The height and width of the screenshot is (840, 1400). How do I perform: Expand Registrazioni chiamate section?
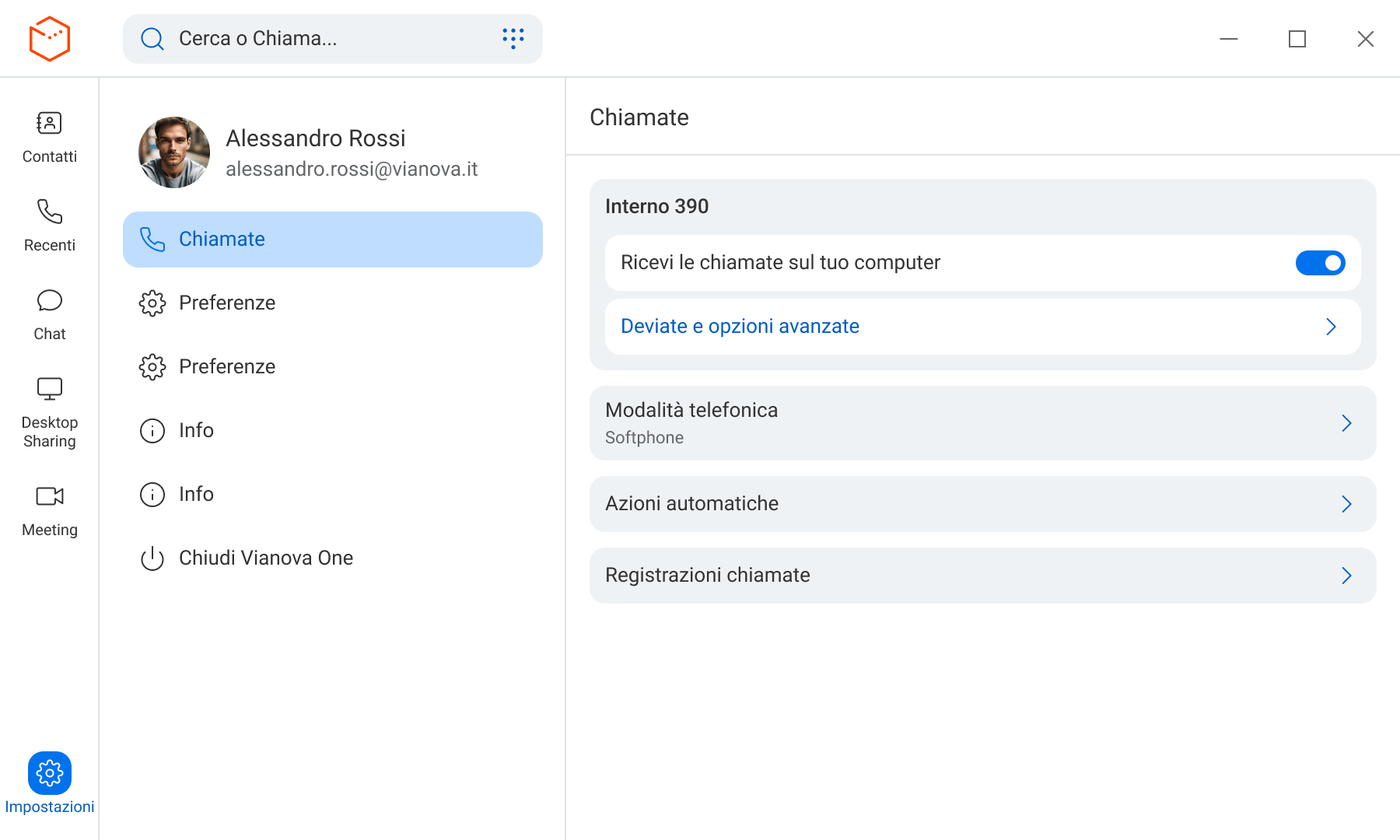[1346, 576]
